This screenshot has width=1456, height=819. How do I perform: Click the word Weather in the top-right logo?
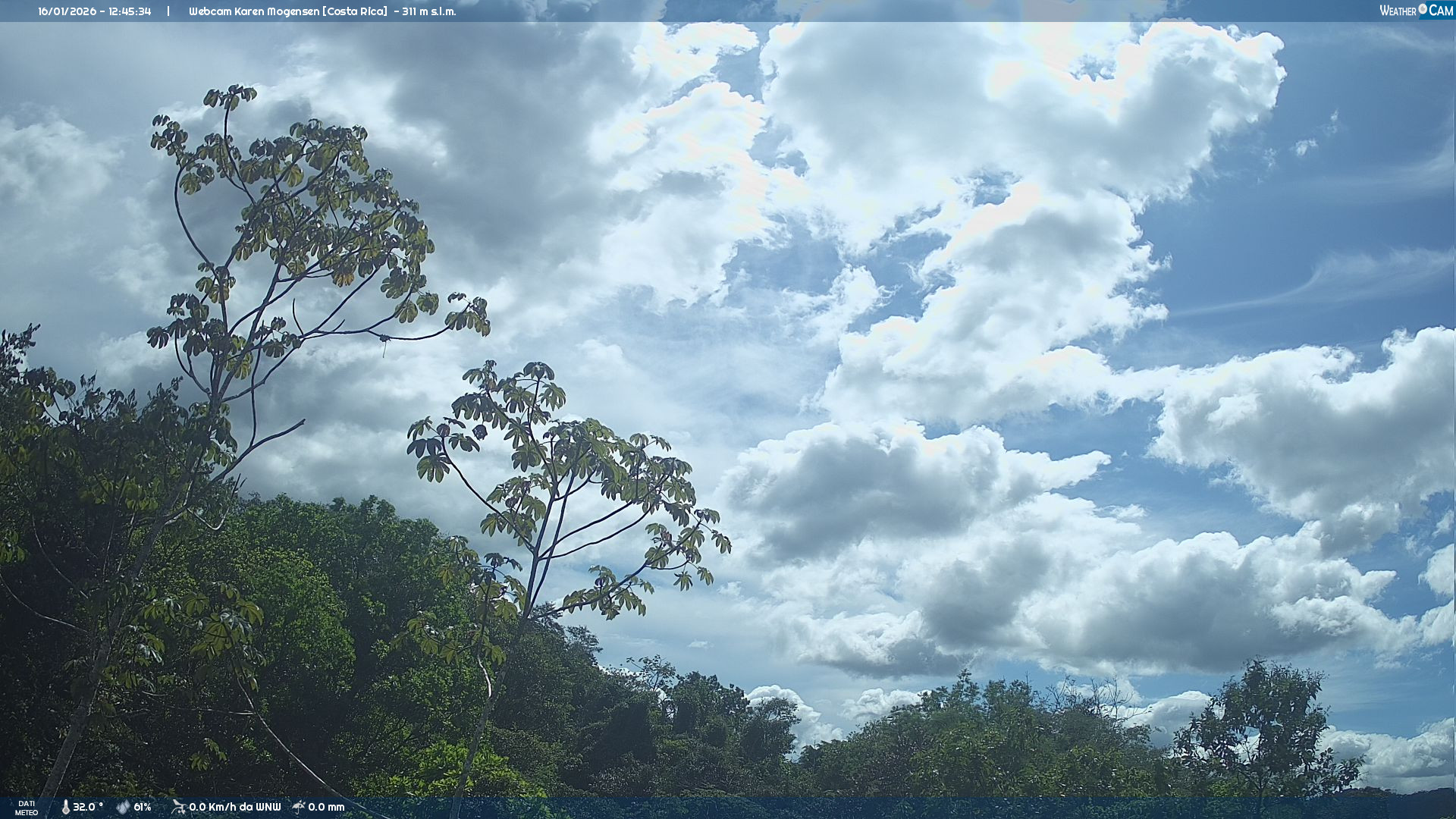pos(1398,11)
